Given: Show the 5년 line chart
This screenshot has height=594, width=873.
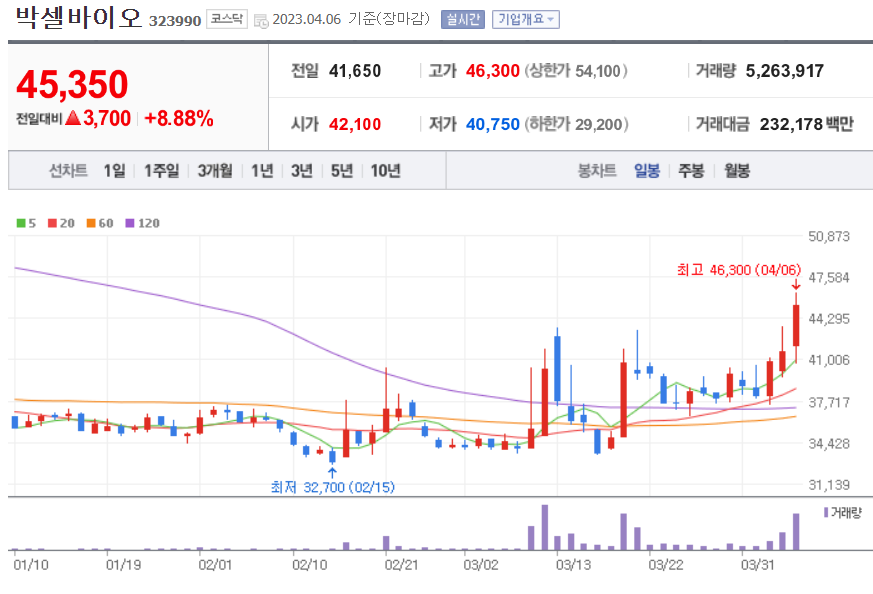Looking at the screenshot, I should pyautogui.click(x=342, y=170).
